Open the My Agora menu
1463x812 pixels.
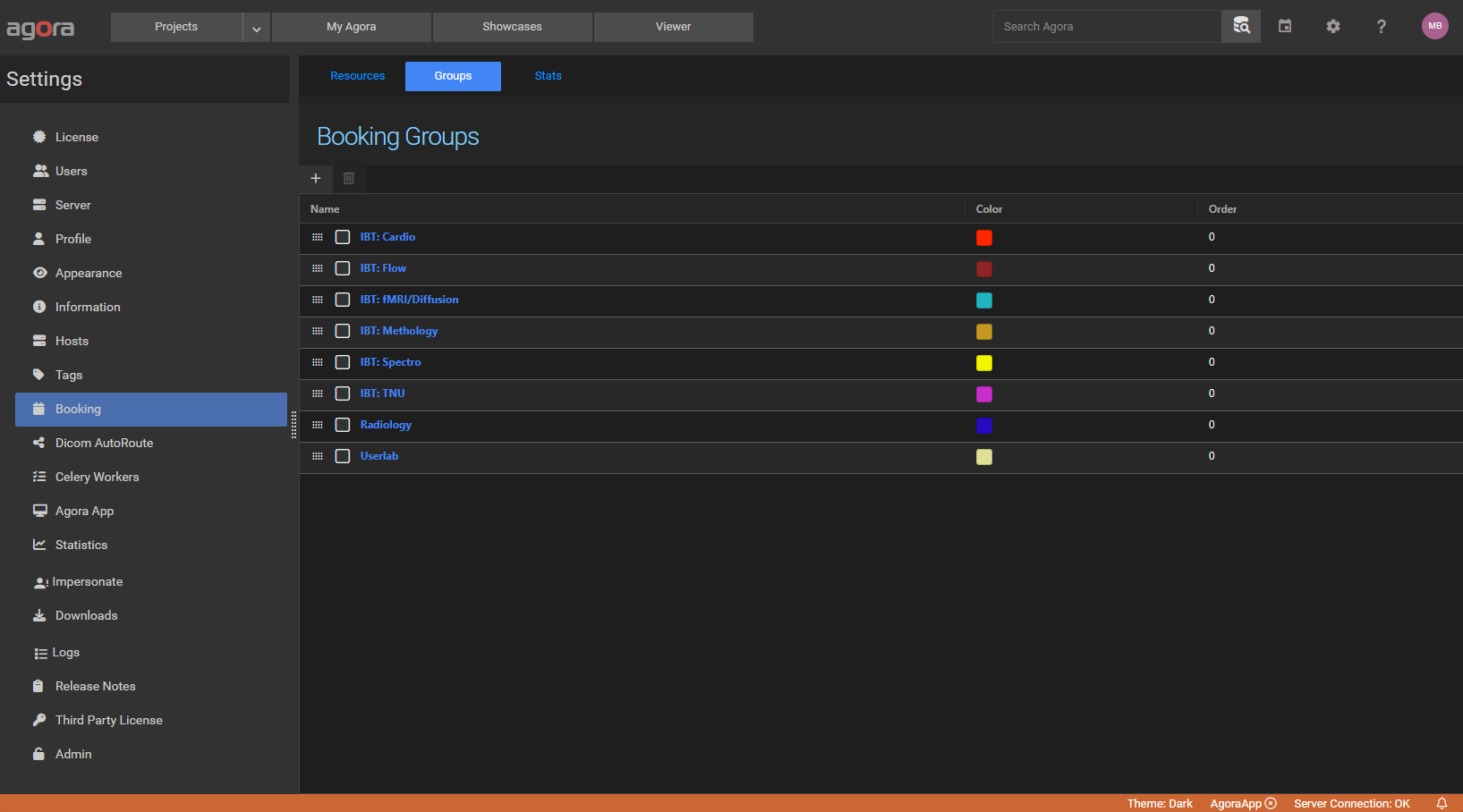pos(352,27)
